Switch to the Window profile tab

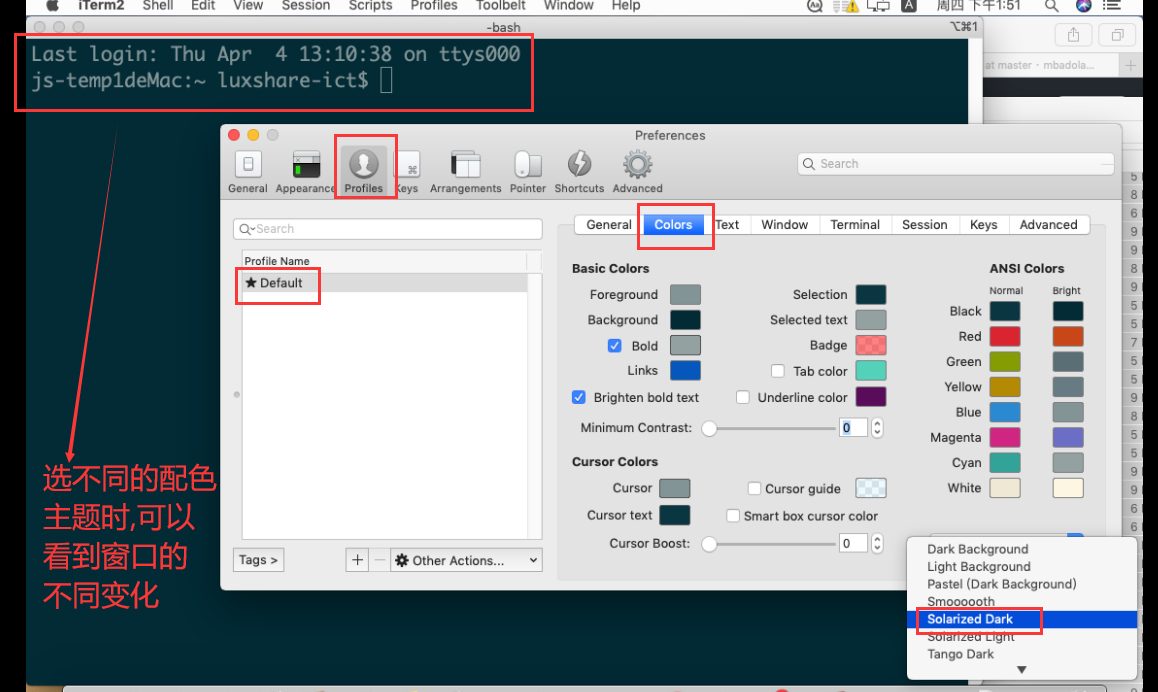click(x=784, y=225)
